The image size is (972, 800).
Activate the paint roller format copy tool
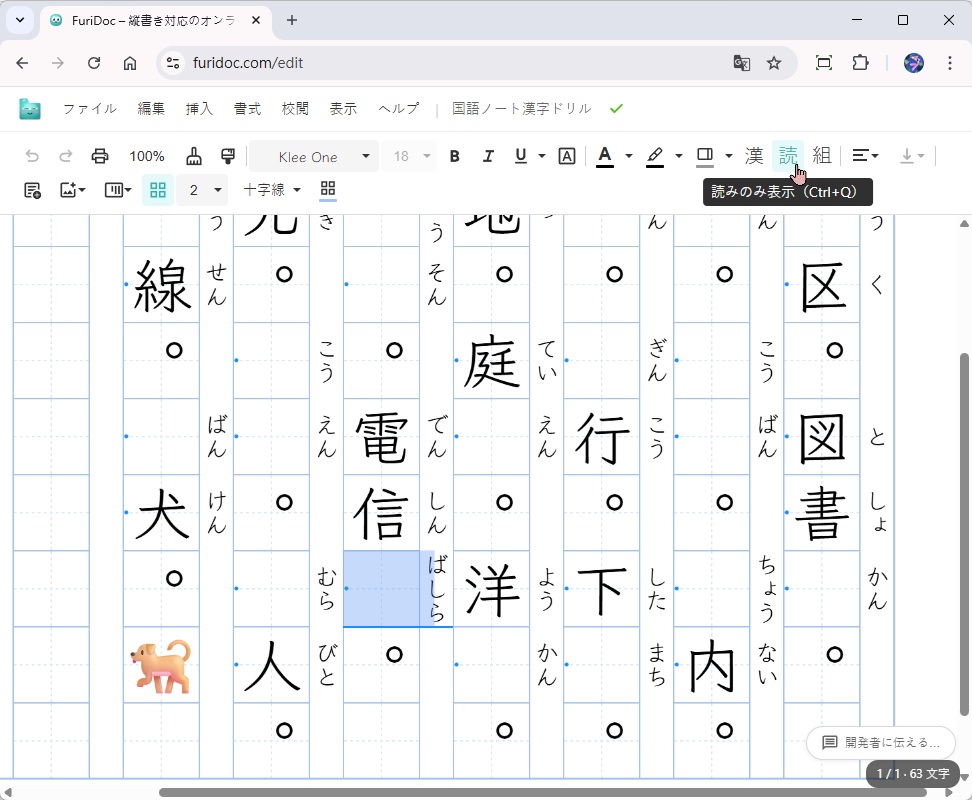228,156
